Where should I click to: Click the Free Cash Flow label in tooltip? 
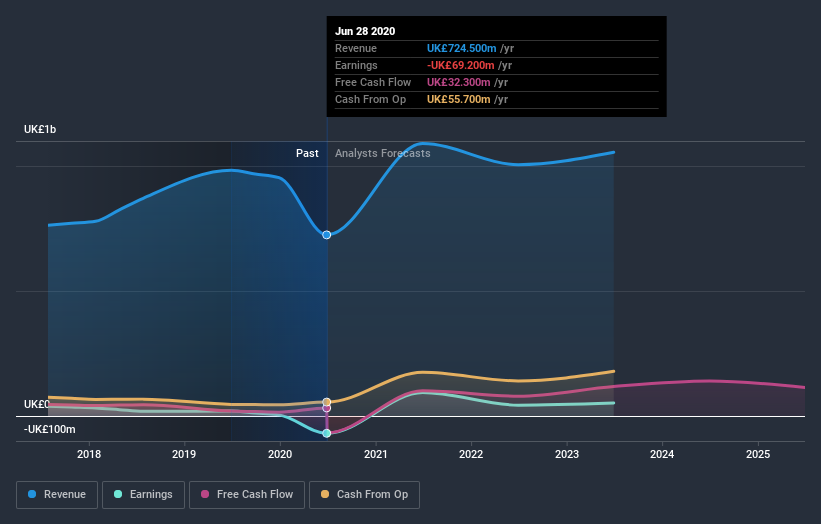[x=373, y=82]
